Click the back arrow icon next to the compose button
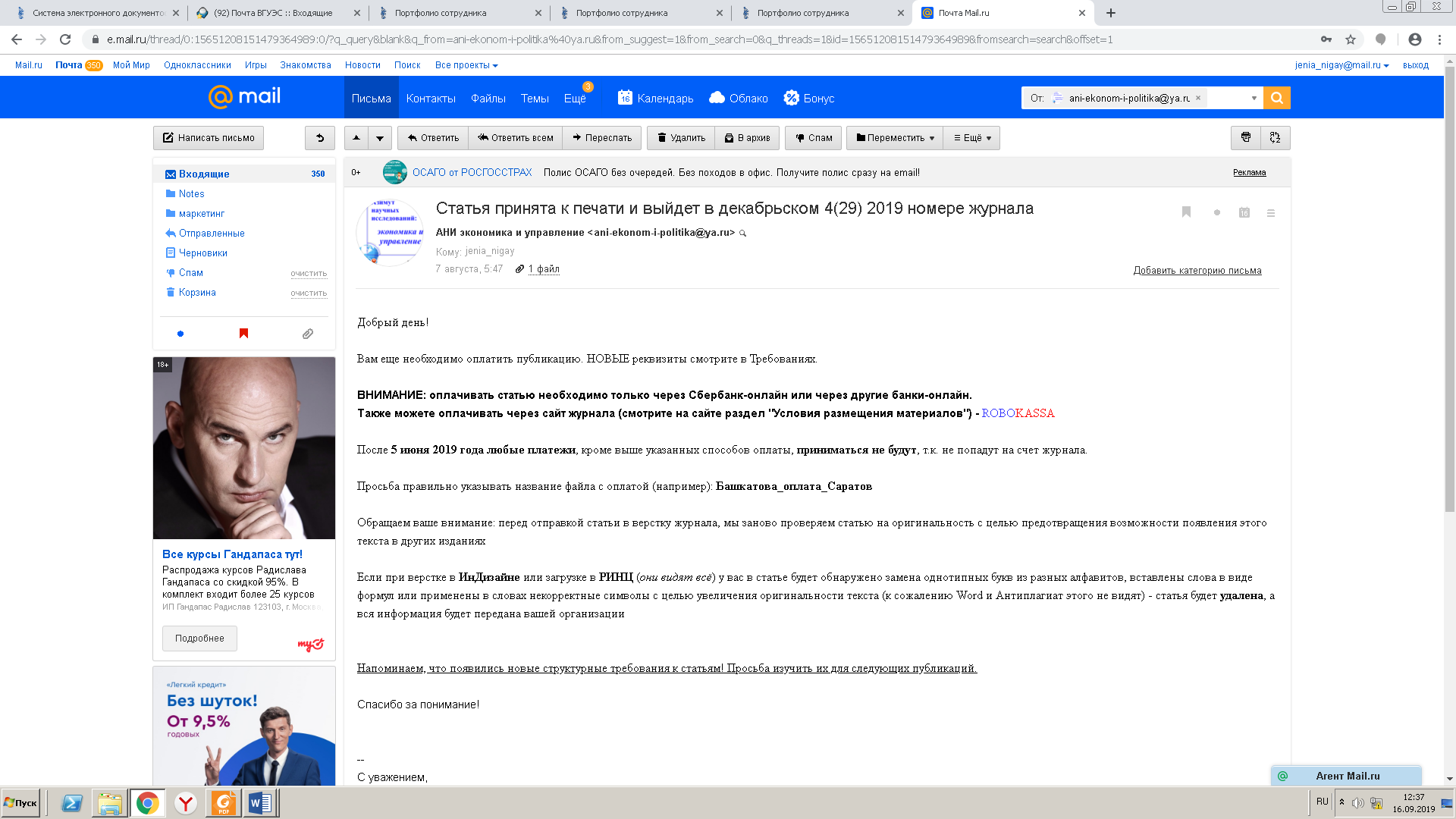The image size is (1456, 819). point(320,138)
